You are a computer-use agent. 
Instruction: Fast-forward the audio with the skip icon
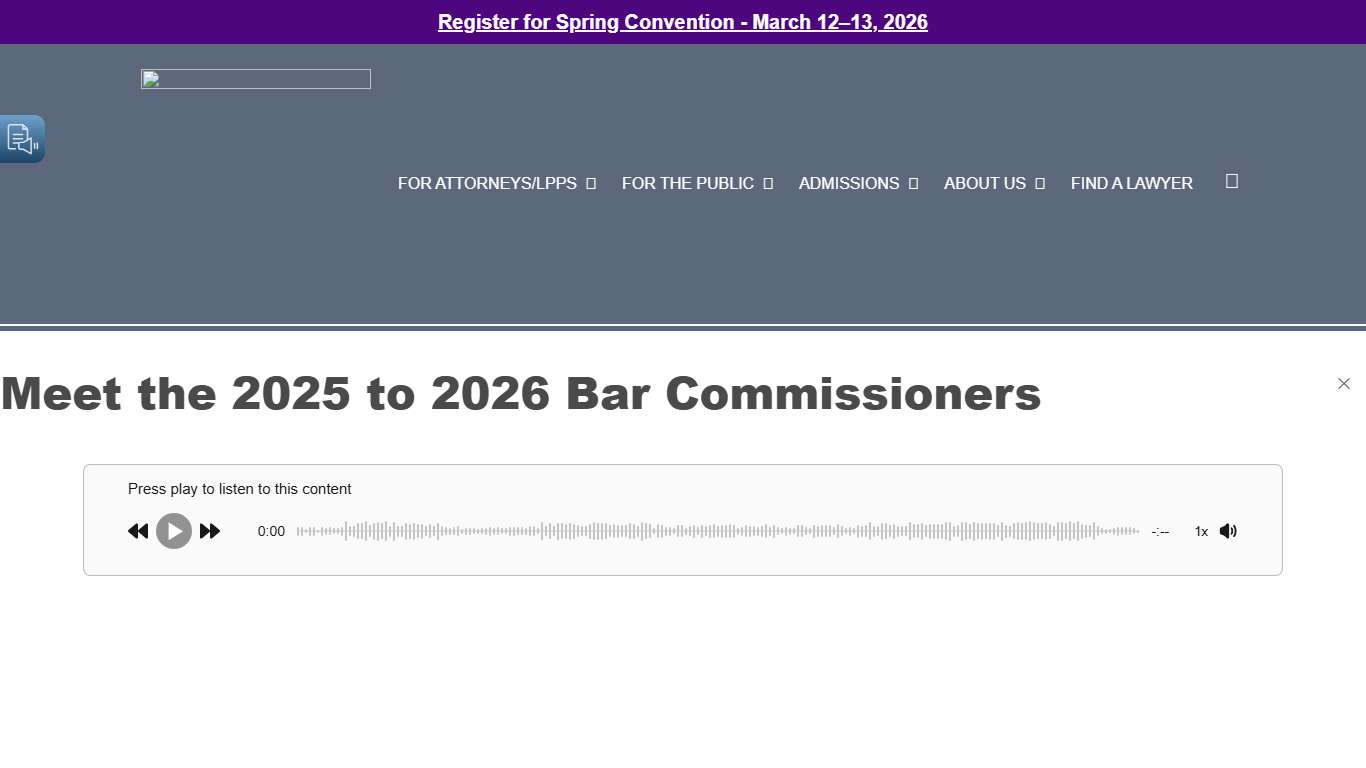210,531
